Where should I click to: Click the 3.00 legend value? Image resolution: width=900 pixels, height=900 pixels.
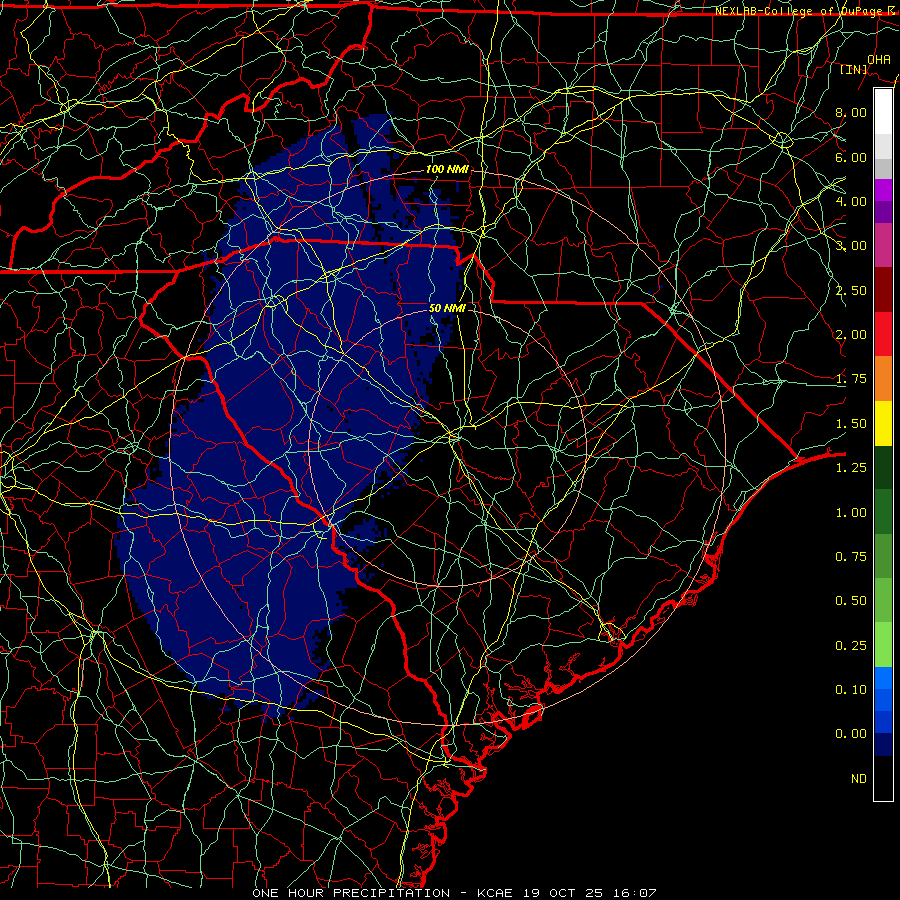click(x=851, y=245)
